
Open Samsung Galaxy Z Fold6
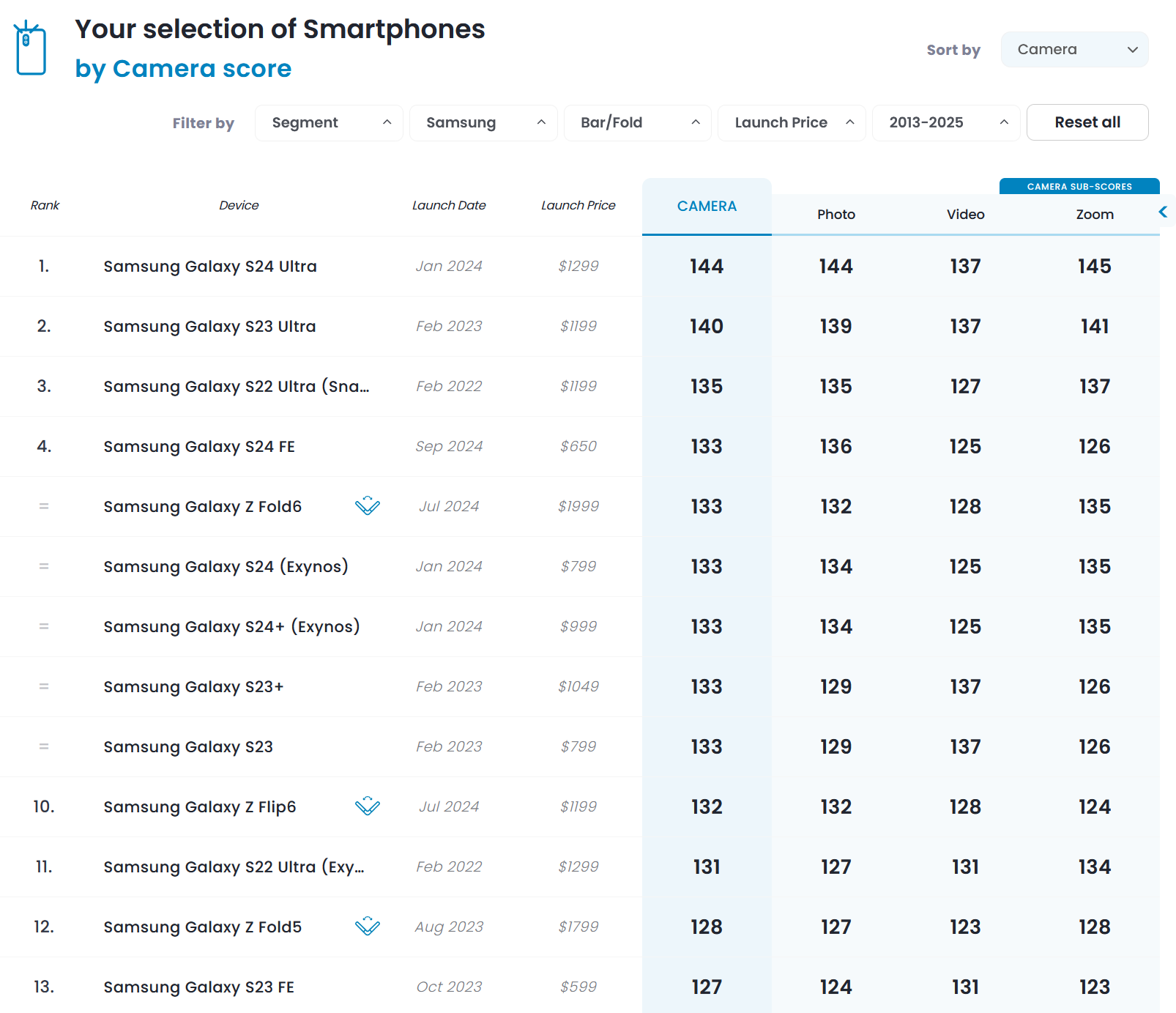click(203, 507)
